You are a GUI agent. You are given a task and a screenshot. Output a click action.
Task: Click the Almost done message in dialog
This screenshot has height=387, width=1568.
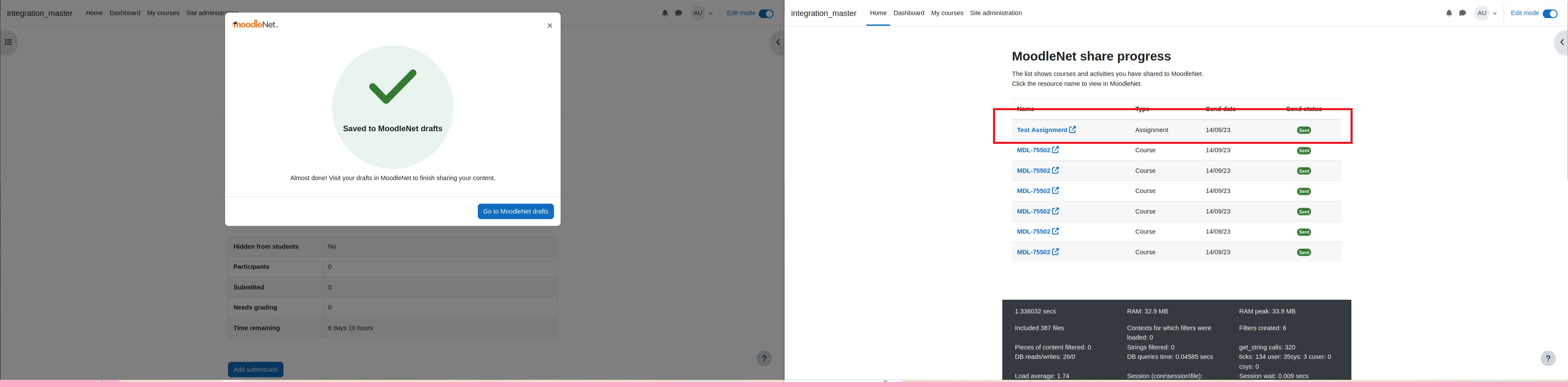pyautogui.click(x=392, y=178)
